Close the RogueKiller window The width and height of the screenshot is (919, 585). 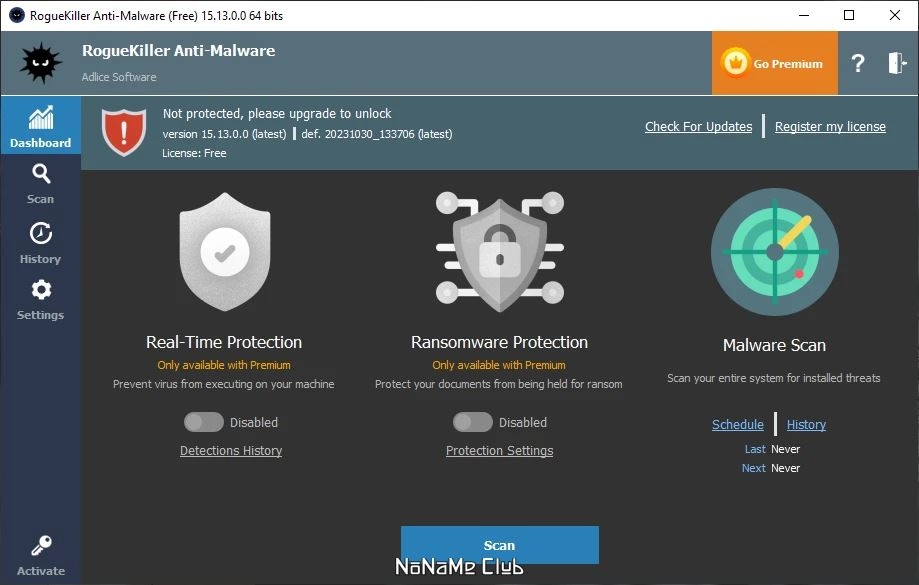(x=894, y=15)
